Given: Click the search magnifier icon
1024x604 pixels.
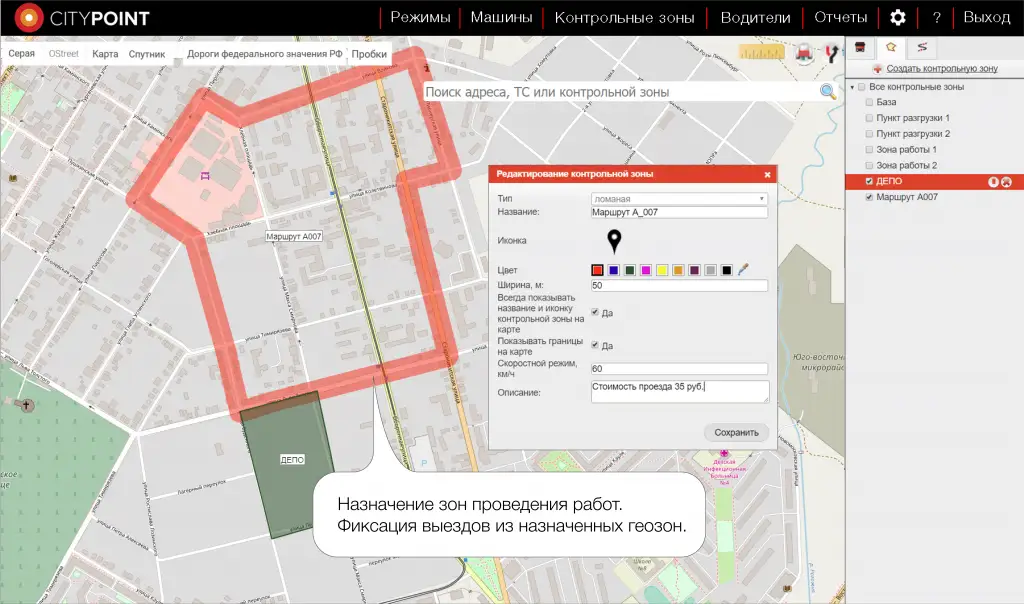Looking at the screenshot, I should pyautogui.click(x=828, y=92).
